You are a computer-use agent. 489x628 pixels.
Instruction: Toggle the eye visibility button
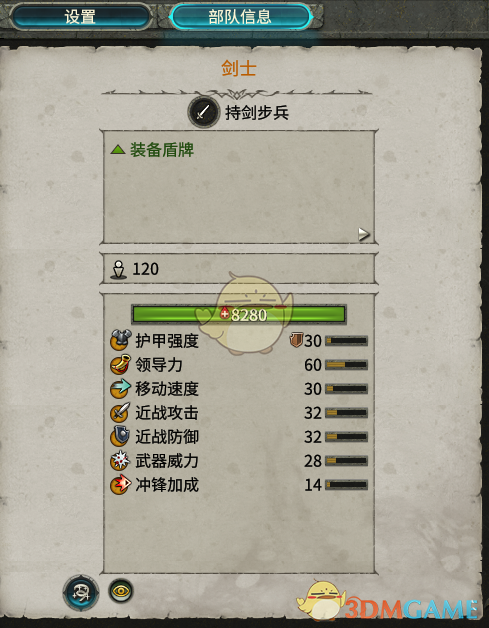pos(121,591)
